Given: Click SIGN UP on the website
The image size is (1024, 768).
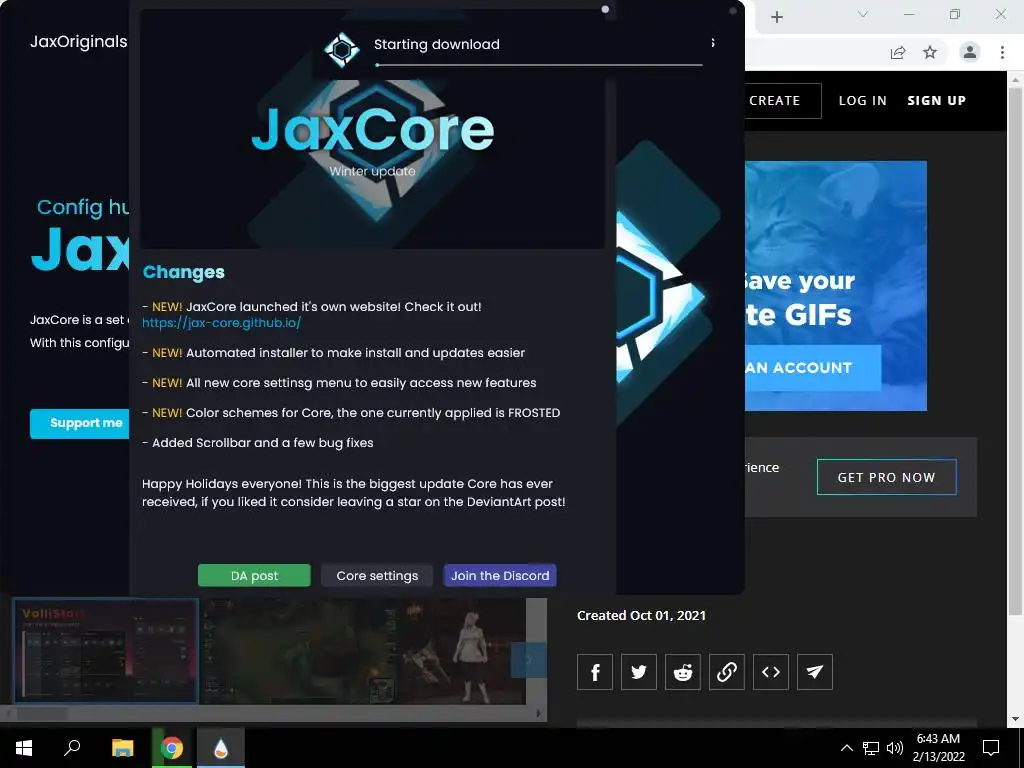Looking at the screenshot, I should point(936,101).
